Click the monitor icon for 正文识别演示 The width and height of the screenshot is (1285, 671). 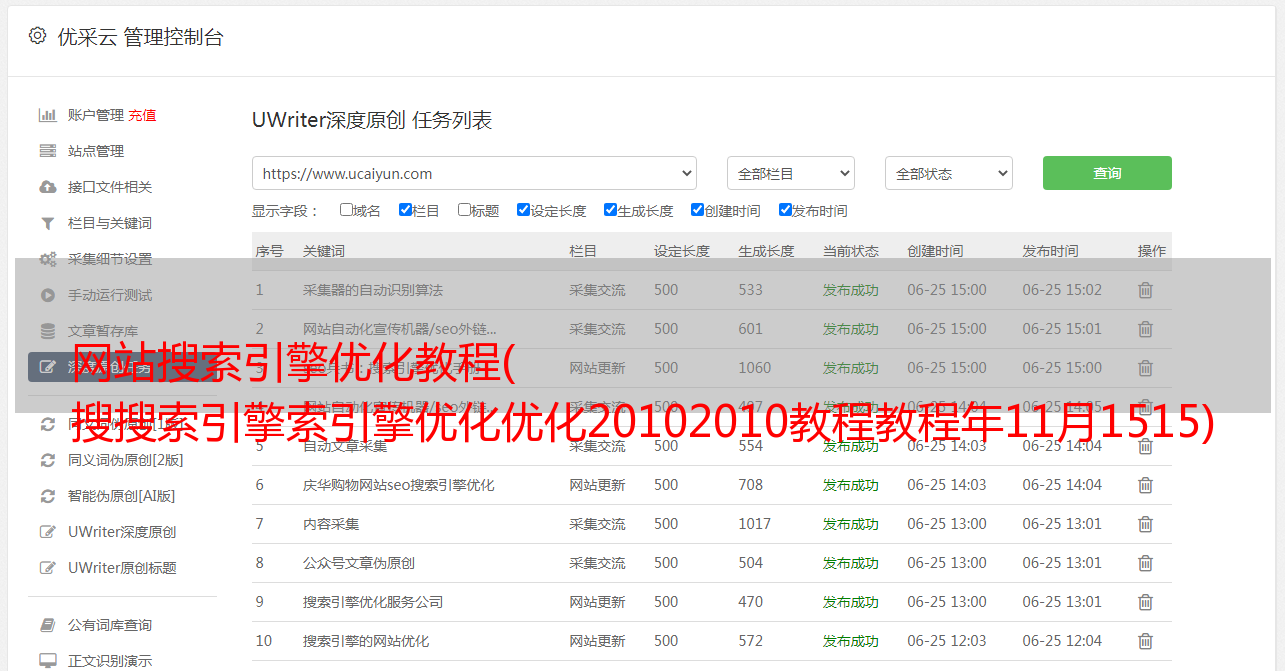point(47,661)
